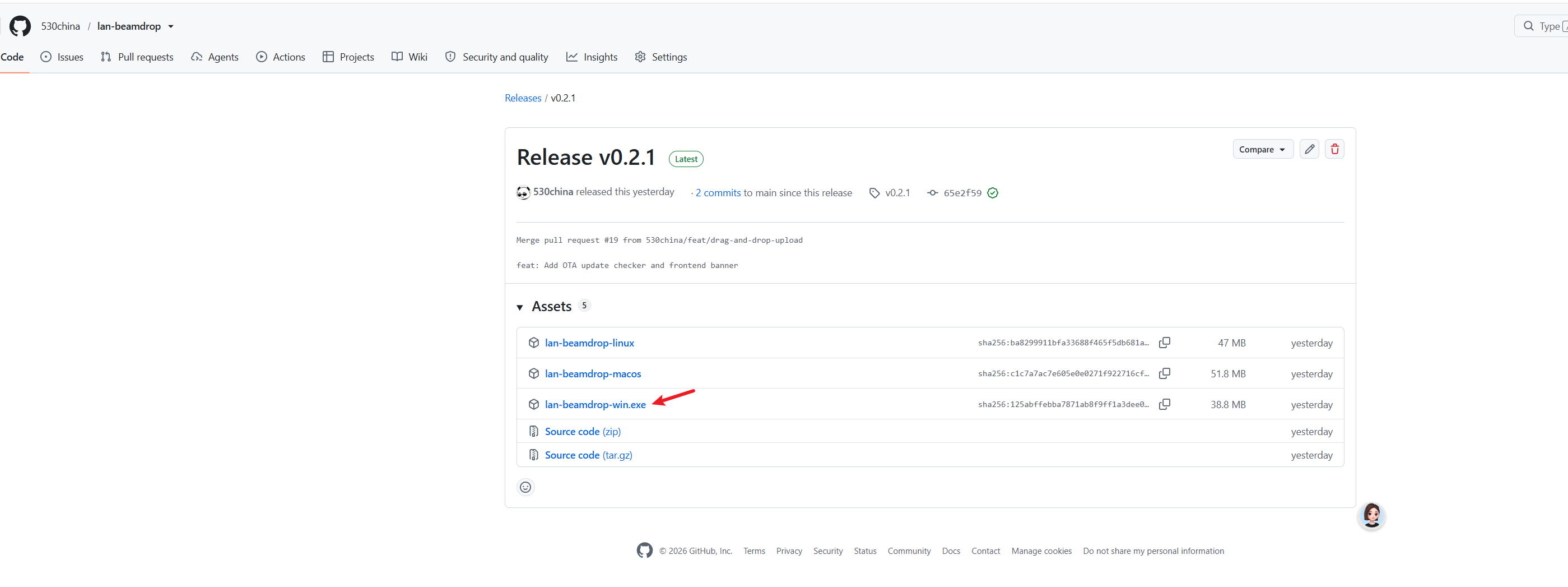The height and width of the screenshot is (587, 1568).
Task: Add a reaction with the smiley button
Action: tap(526, 488)
